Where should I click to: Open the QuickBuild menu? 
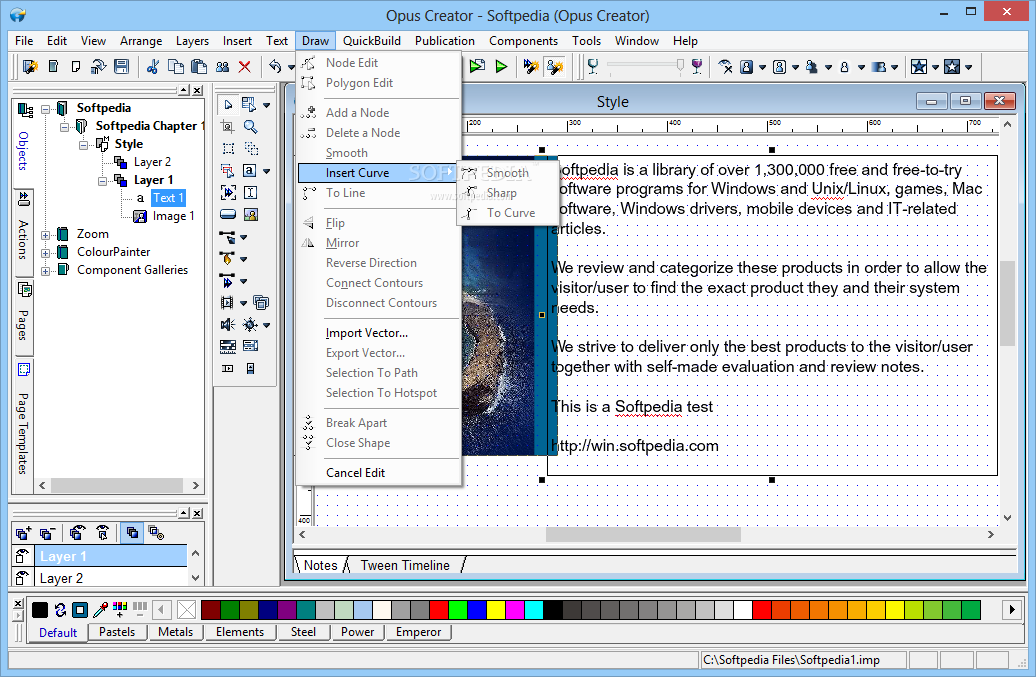pyautogui.click(x=371, y=40)
